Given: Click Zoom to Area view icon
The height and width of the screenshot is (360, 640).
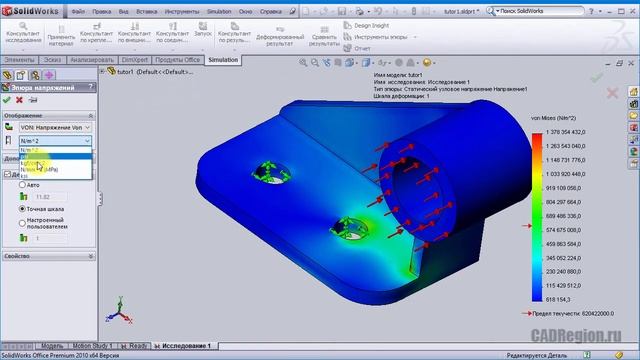Looking at the screenshot, I should coord(315,62).
